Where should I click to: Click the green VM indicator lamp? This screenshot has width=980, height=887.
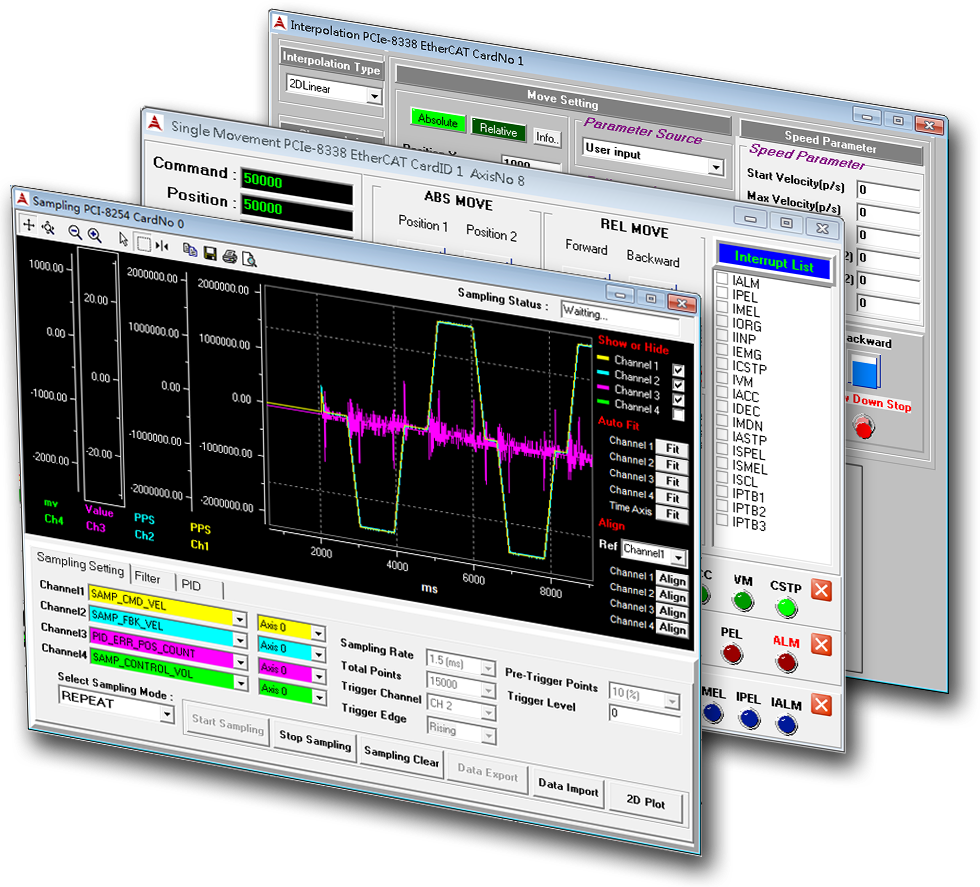click(x=743, y=601)
